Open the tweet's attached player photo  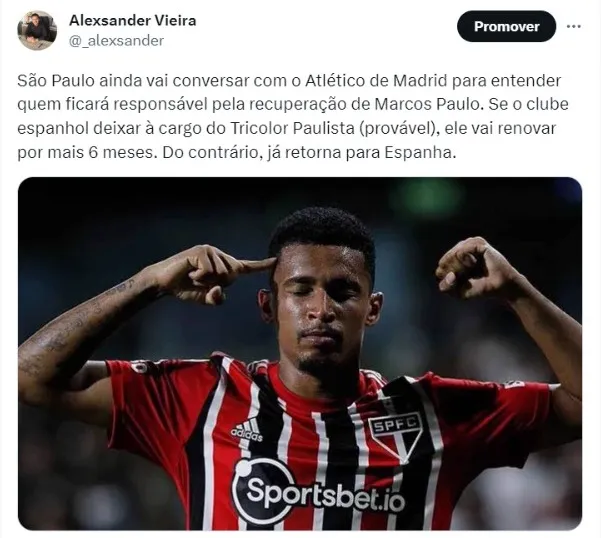(300, 353)
